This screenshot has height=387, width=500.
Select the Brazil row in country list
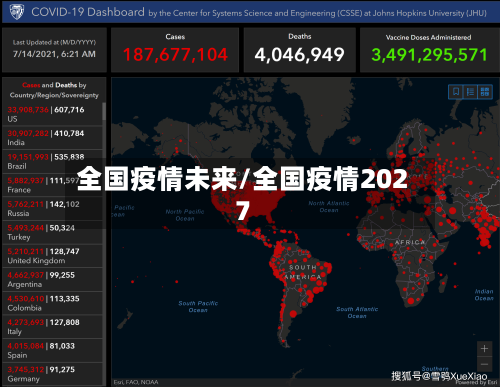tap(52, 161)
